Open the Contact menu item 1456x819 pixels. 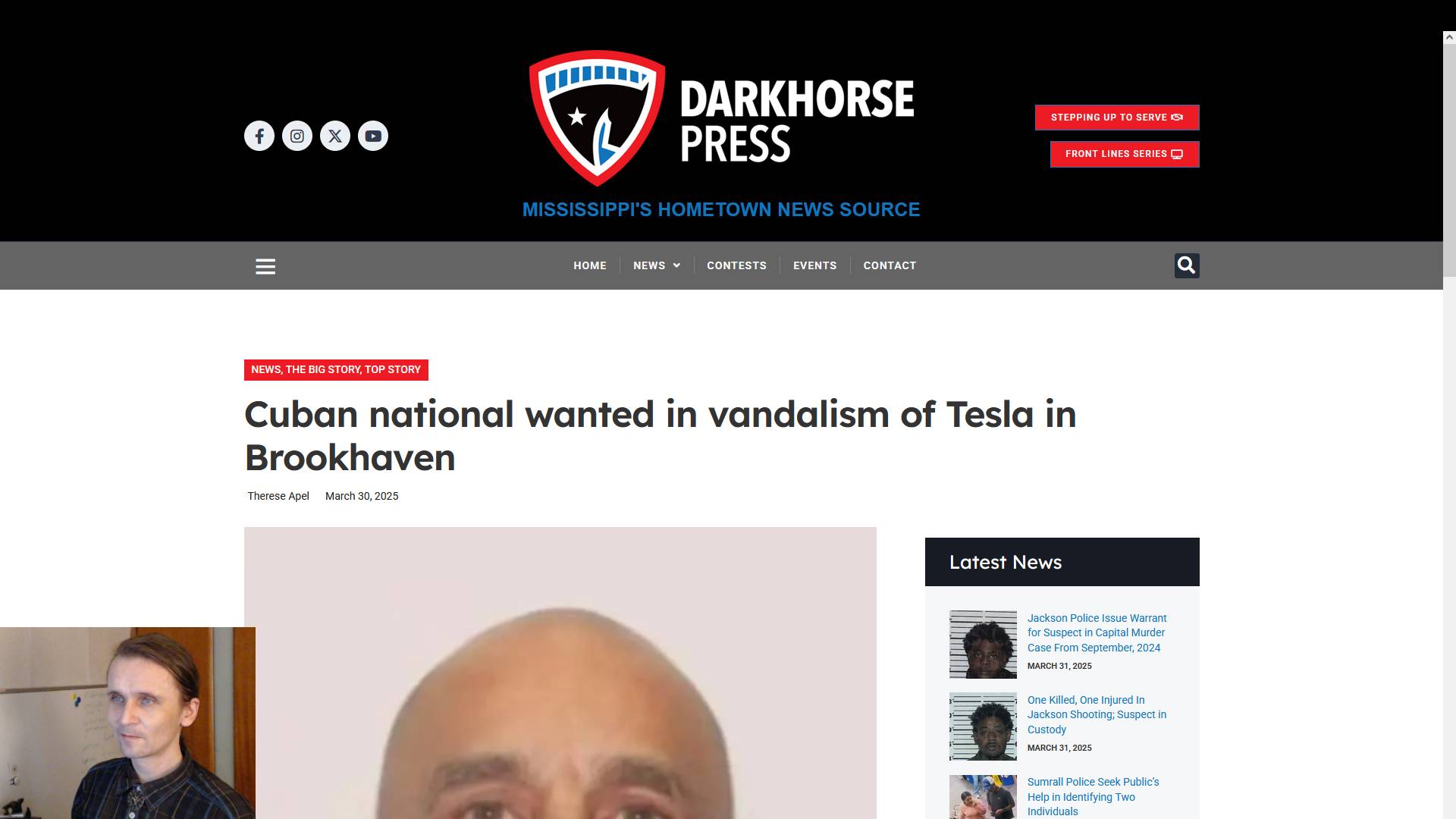890,265
